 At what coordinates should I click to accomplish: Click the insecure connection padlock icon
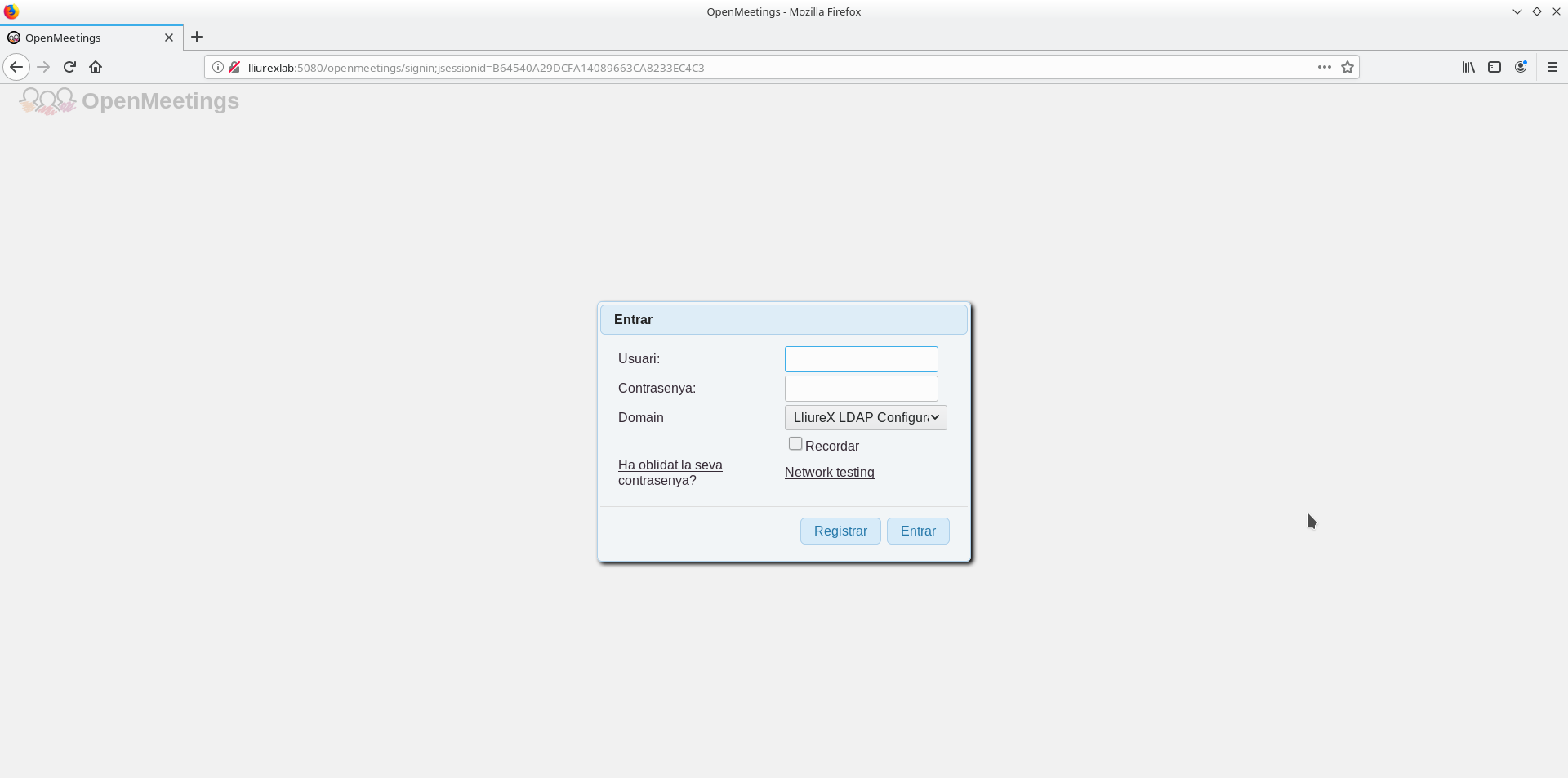pos(234,67)
